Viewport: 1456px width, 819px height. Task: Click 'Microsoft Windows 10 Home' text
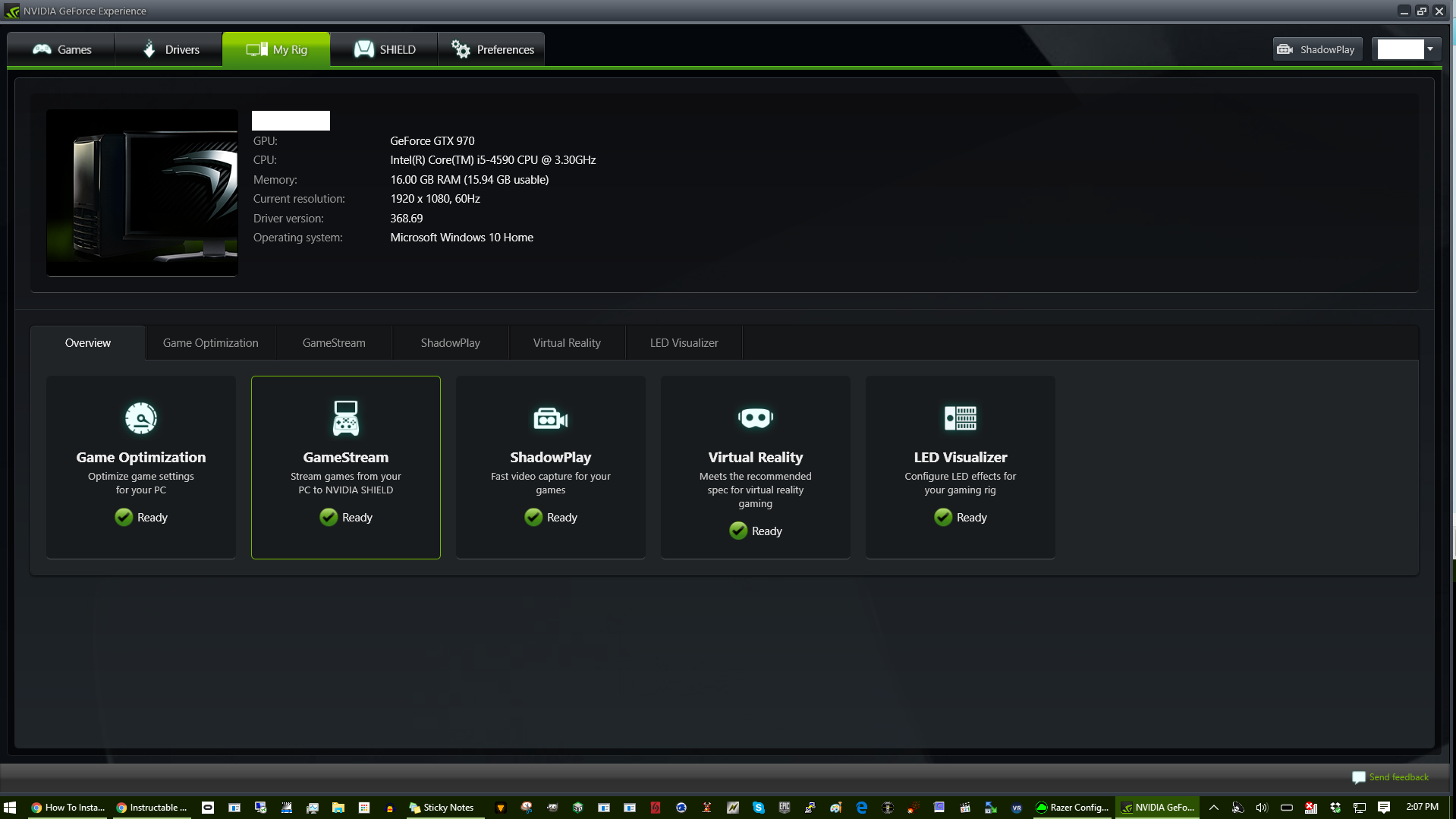pyautogui.click(x=462, y=238)
